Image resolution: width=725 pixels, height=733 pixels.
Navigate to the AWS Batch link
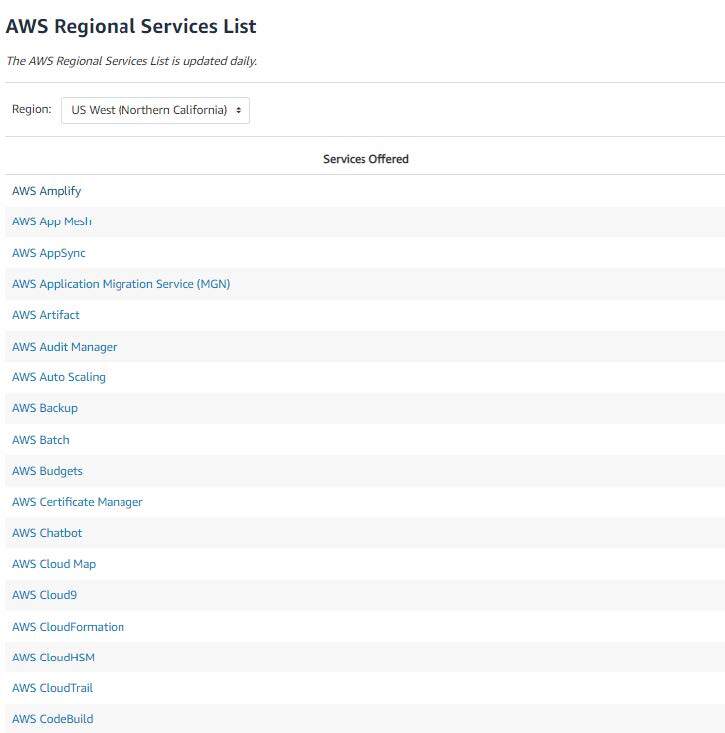click(41, 440)
